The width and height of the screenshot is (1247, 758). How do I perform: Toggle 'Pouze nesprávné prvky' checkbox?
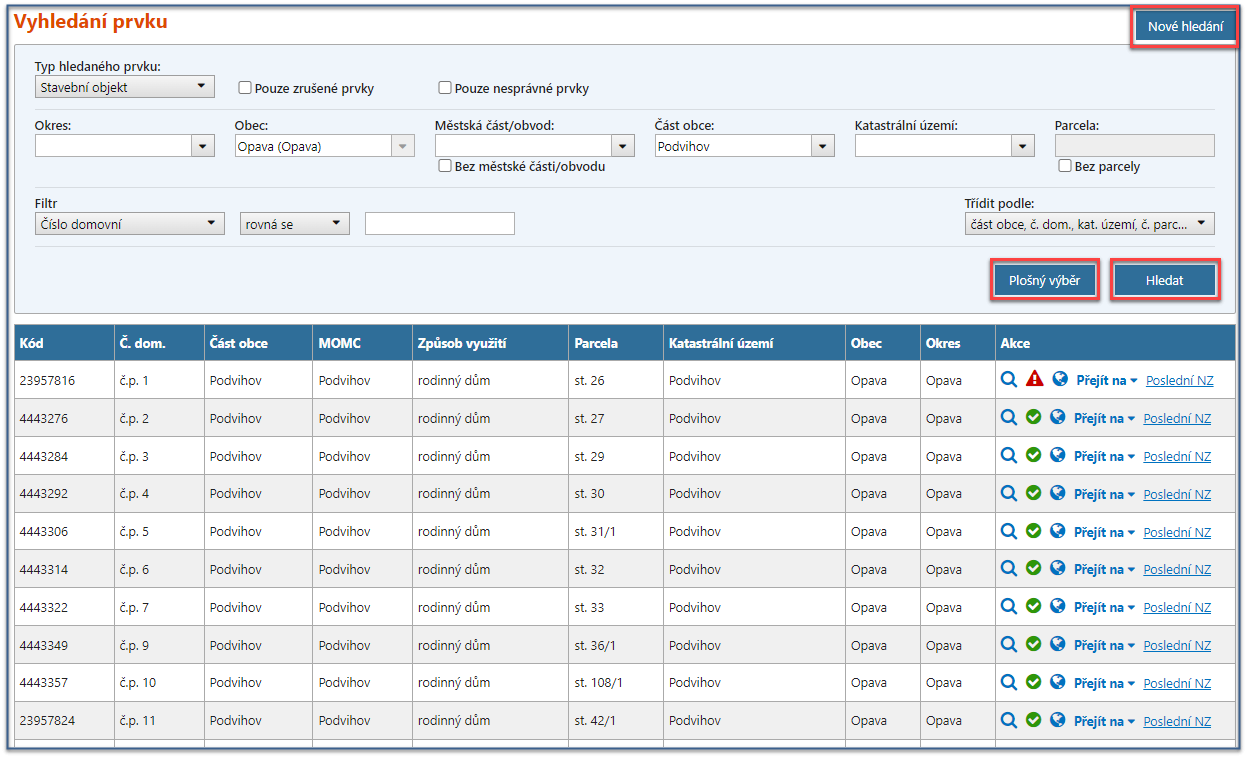[x=445, y=88]
